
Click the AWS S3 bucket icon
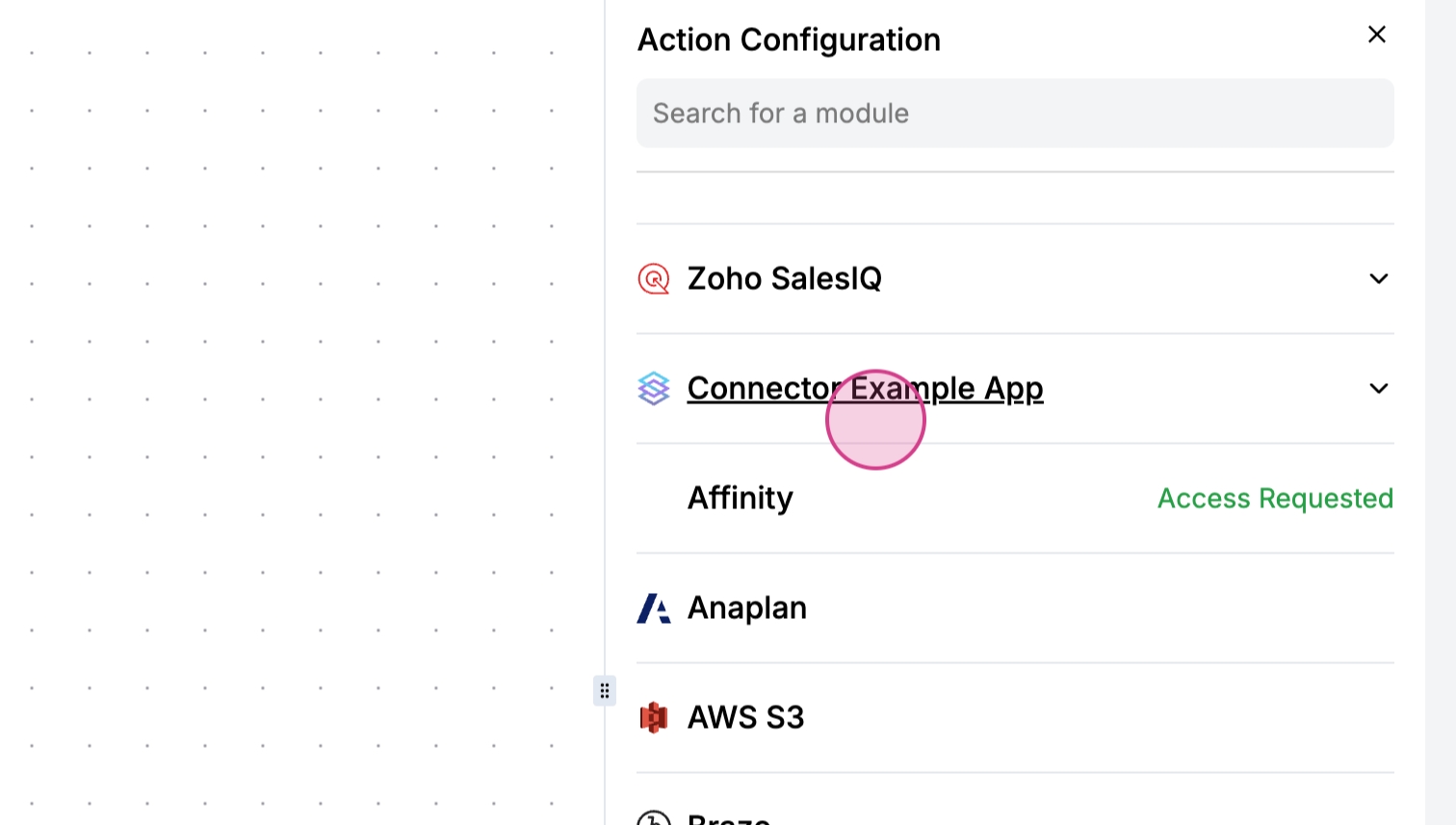pos(654,718)
